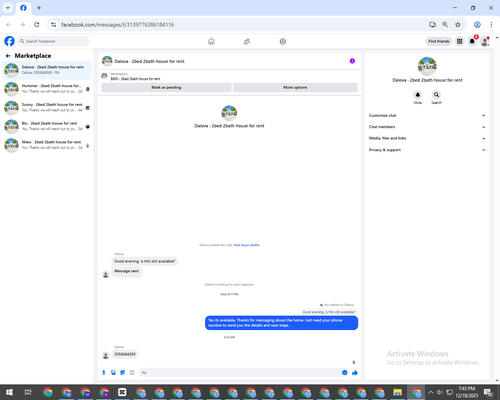This screenshot has width=500, height=400.
Task: Open Task View on the taskbar
Action: point(28,392)
